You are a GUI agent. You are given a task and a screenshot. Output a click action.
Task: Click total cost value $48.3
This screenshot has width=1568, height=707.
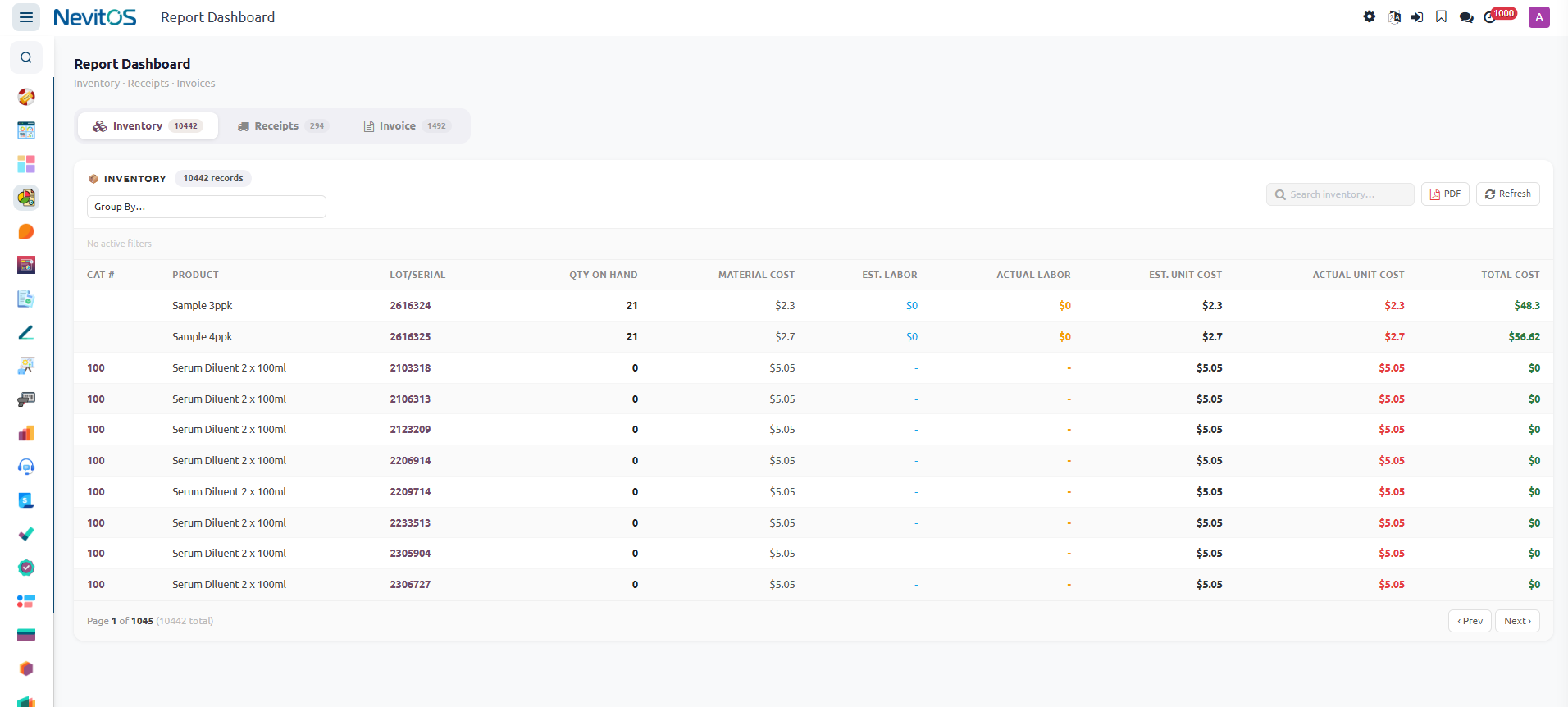coord(1527,306)
